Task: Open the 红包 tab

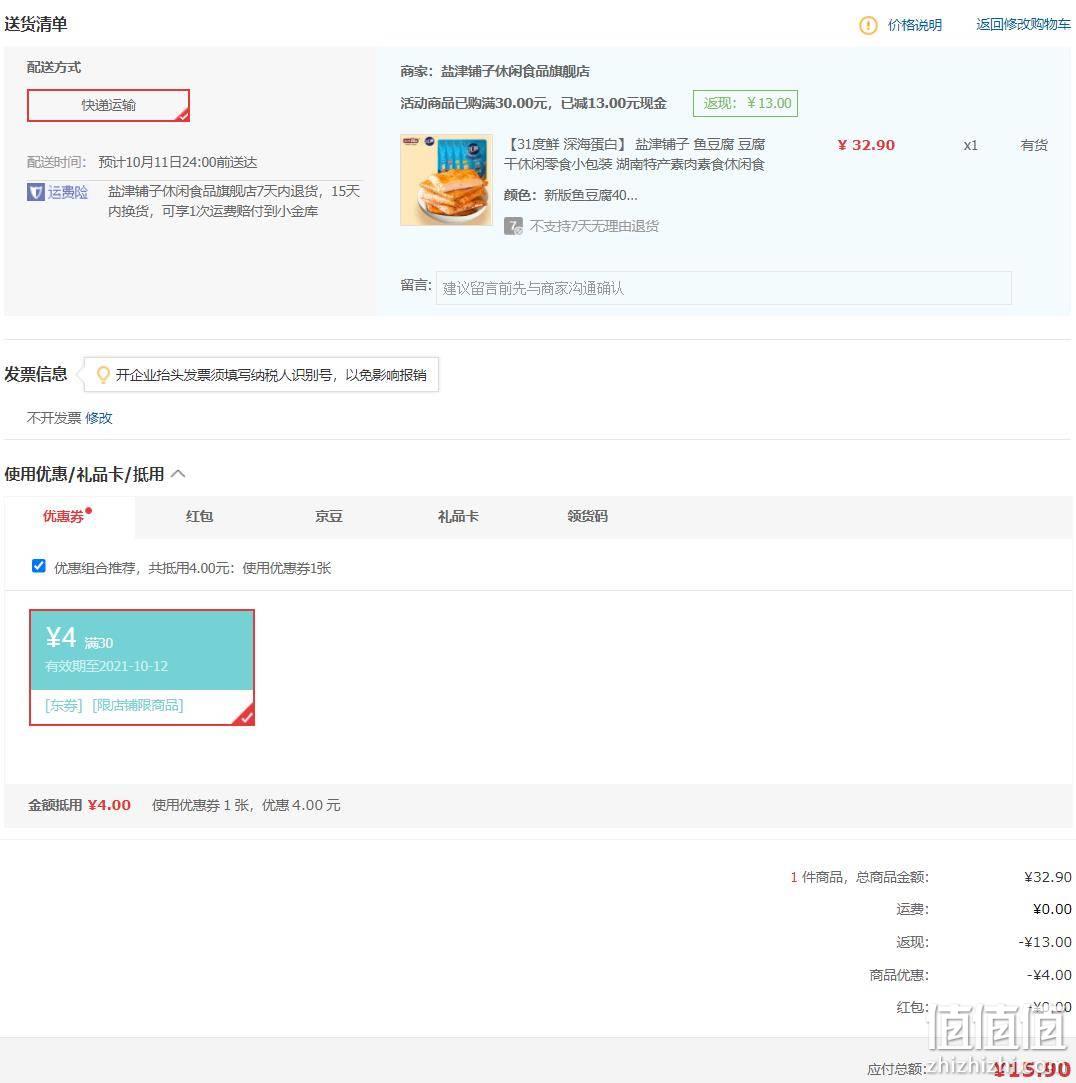Action: click(x=200, y=516)
